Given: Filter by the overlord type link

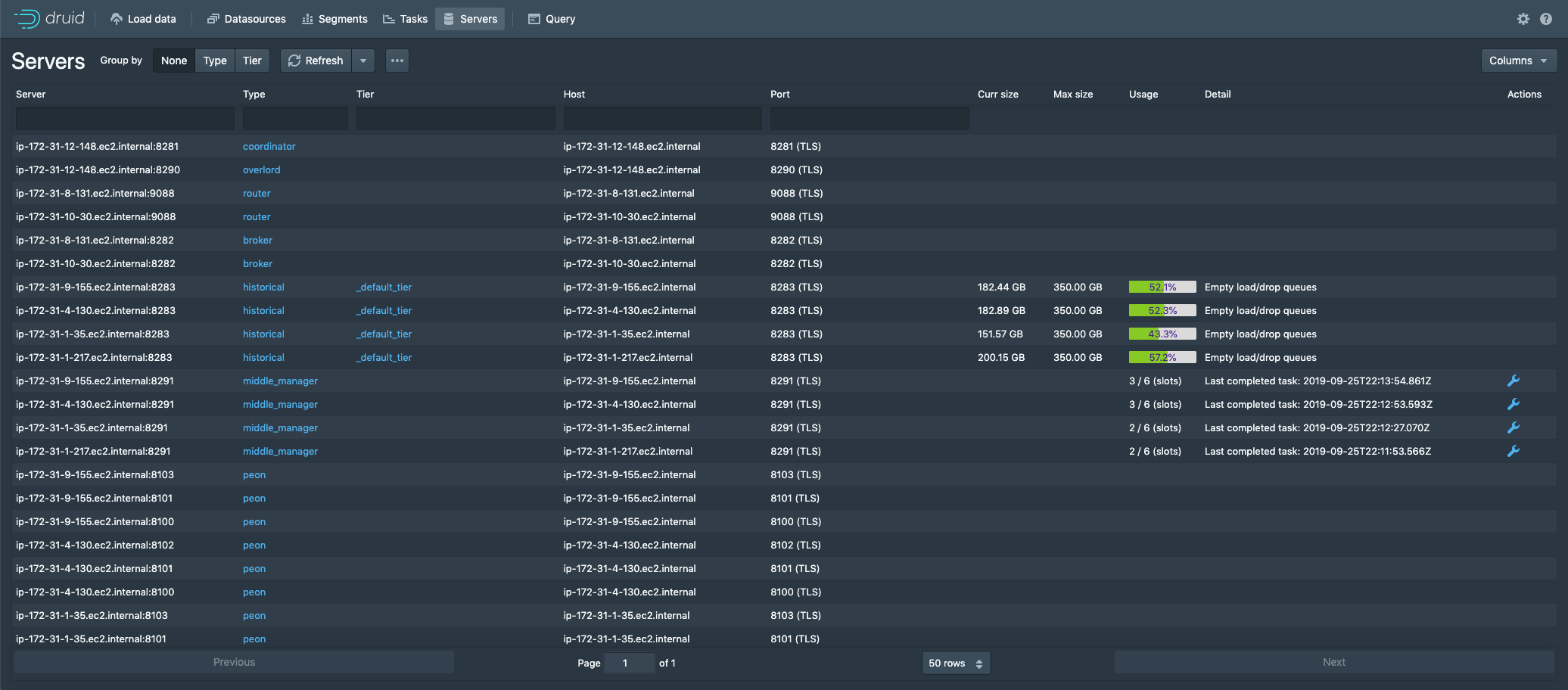Looking at the screenshot, I should (x=262, y=169).
